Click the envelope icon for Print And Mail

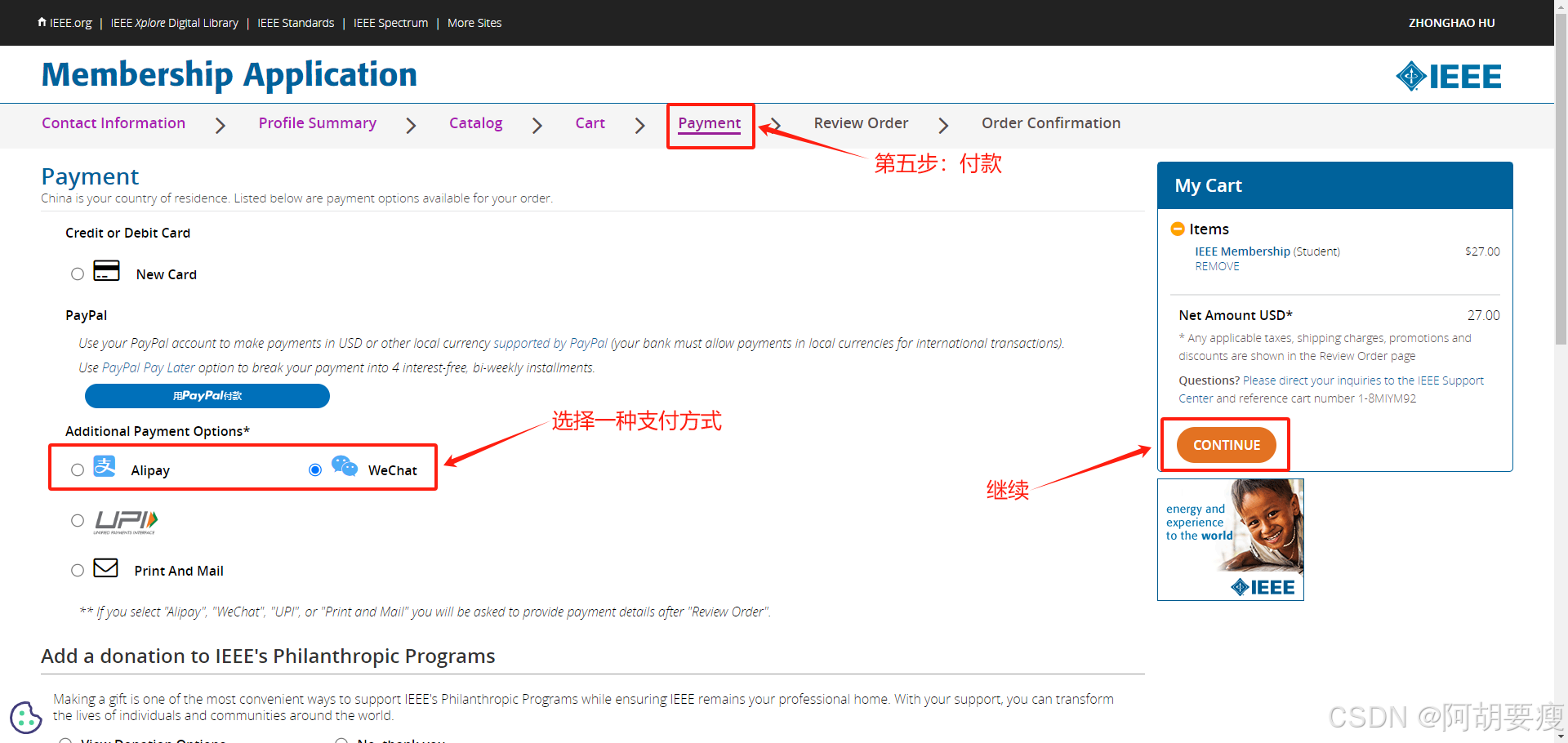(x=106, y=567)
